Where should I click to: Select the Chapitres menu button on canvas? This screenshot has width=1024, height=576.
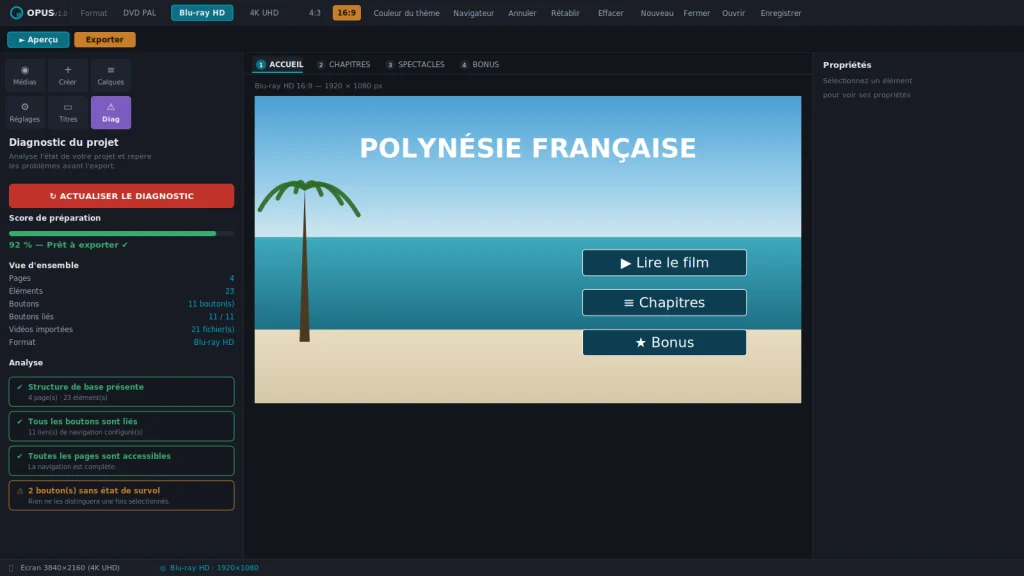click(664, 302)
